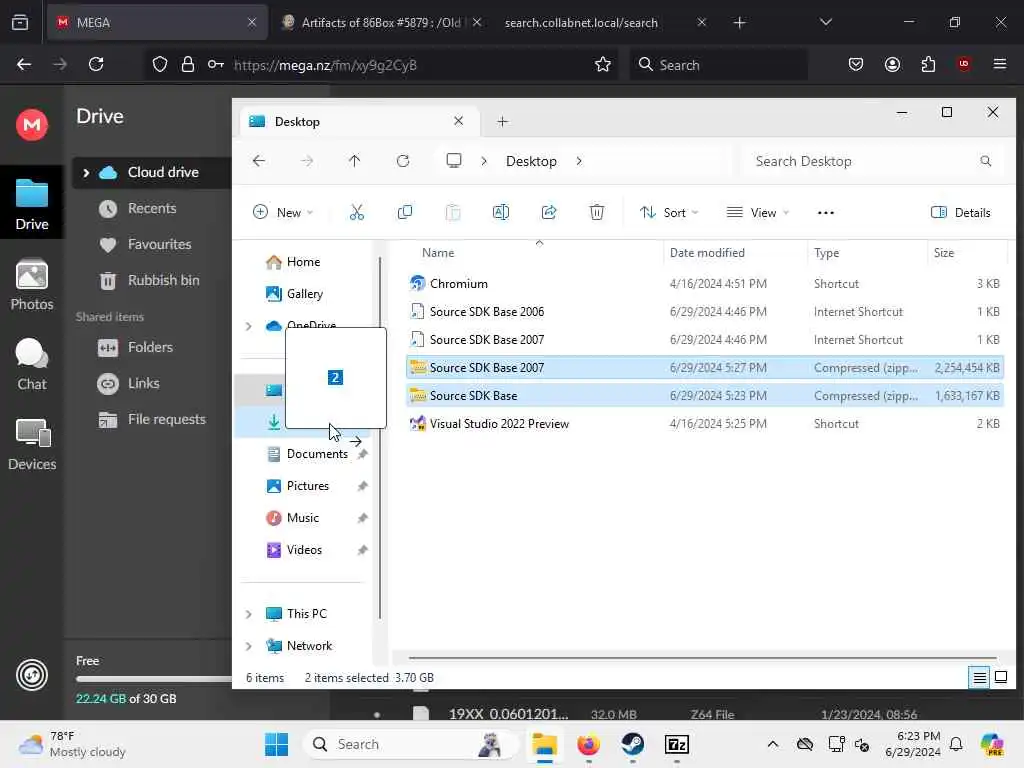Click the Explorer horizontal scrollbar
The width and height of the screenshot is (1024, 768).
pos(703,658)
